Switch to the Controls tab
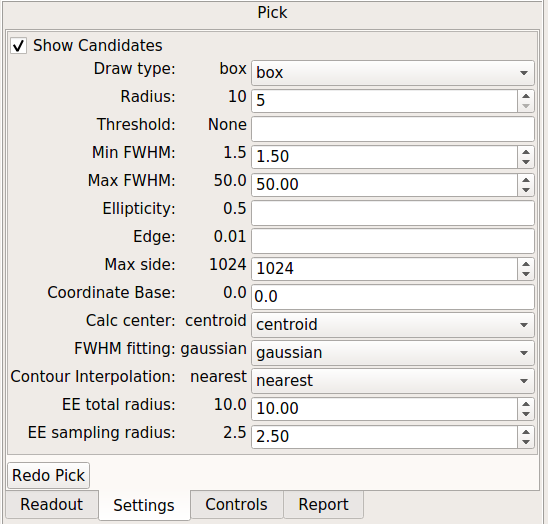The width and height of the screenshot is (548, 524). (x=237, y=504)
